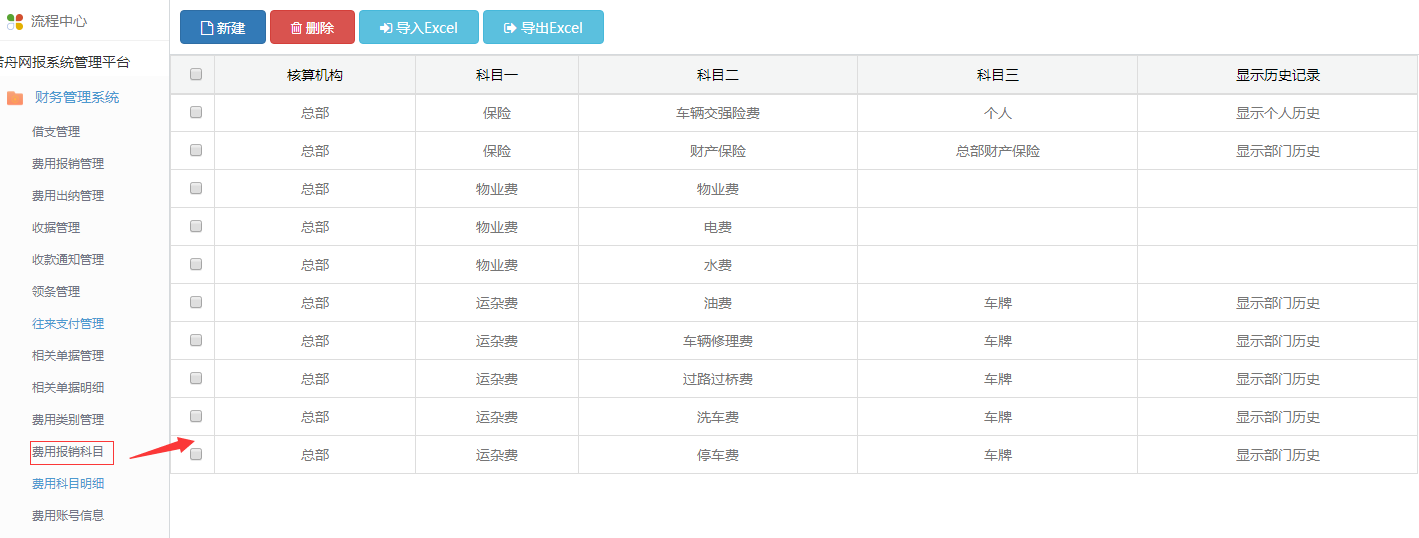Go to 费用科目明细 in the sidebar
Image resolution: width=1419 pixels, height=538 pixels.
click(68, 484)
